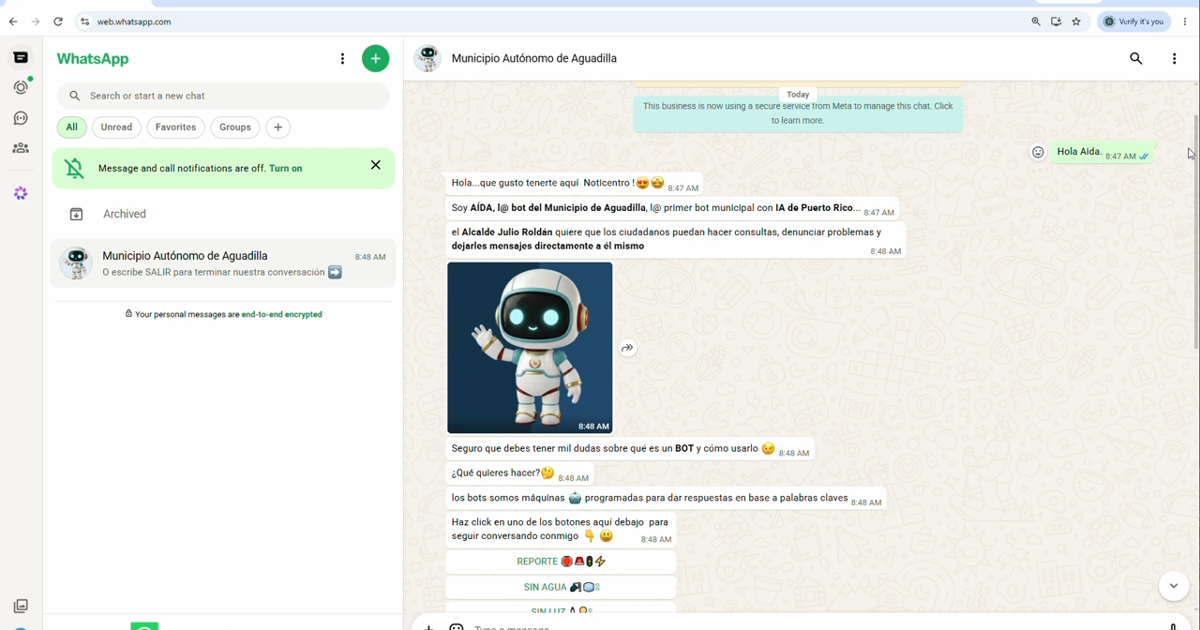This screenshot has height=630, width=1200.
Task: Click the REPORTE quick reply button
Action: click(x=561, y=562)
